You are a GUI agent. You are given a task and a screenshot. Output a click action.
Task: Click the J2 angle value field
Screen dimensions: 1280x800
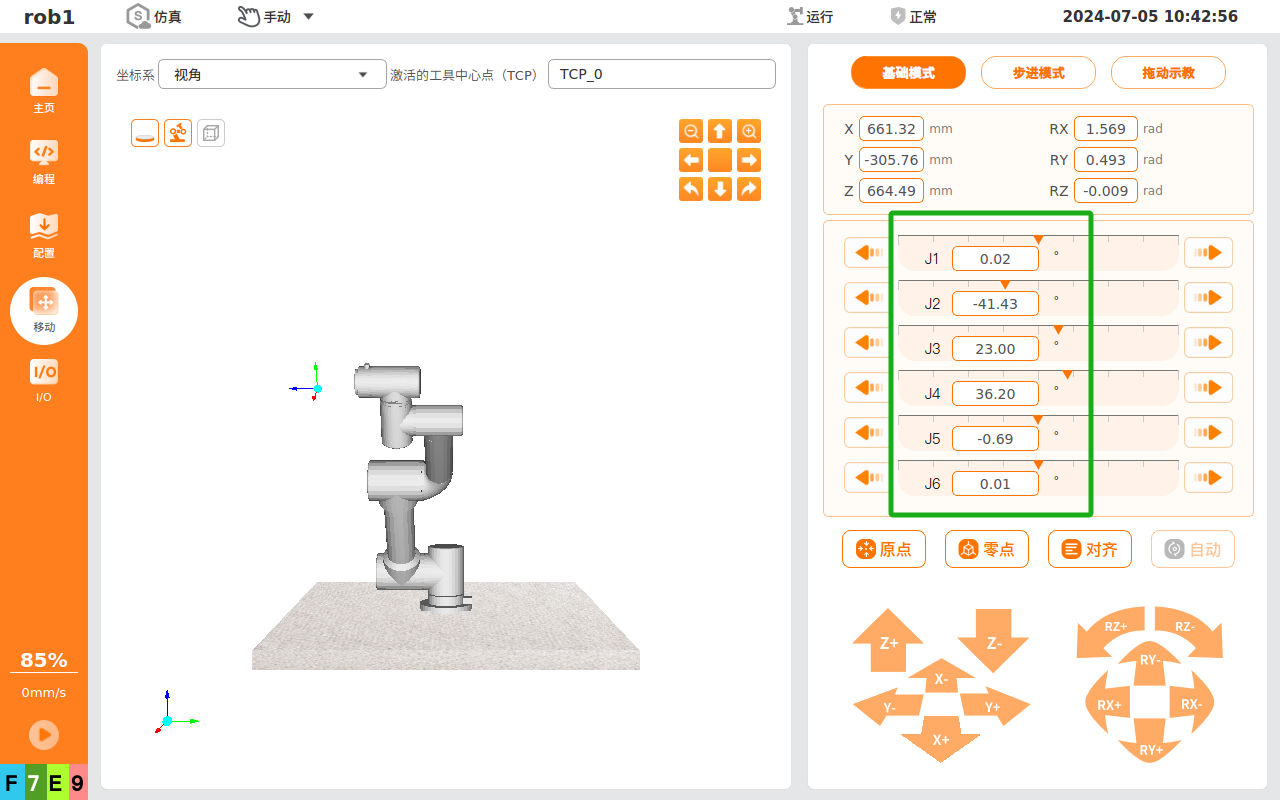[x=995, y=304]
